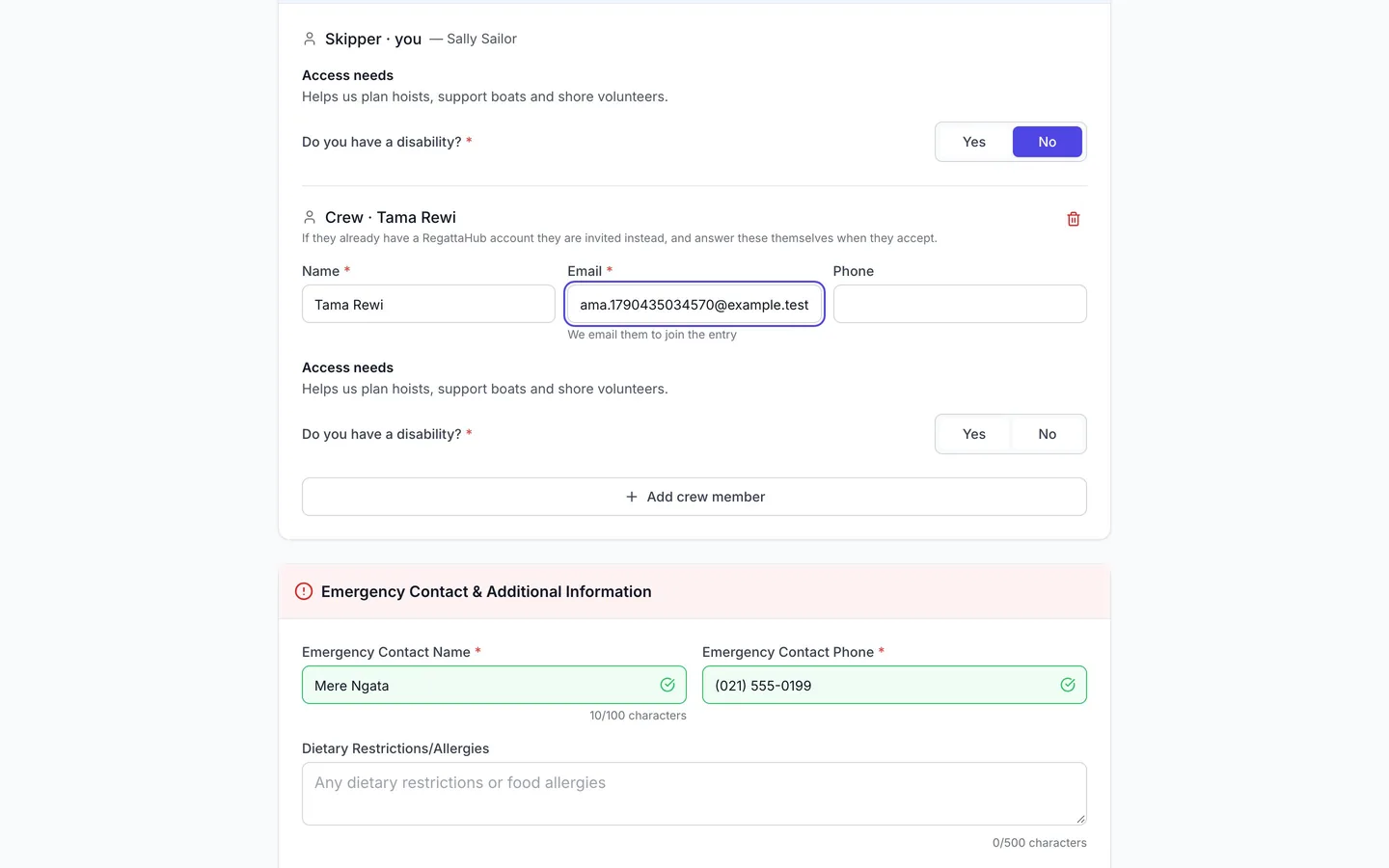Click the '0/500 characters' counter
The image size is (1389, 868).
(x=1040, y=843)
